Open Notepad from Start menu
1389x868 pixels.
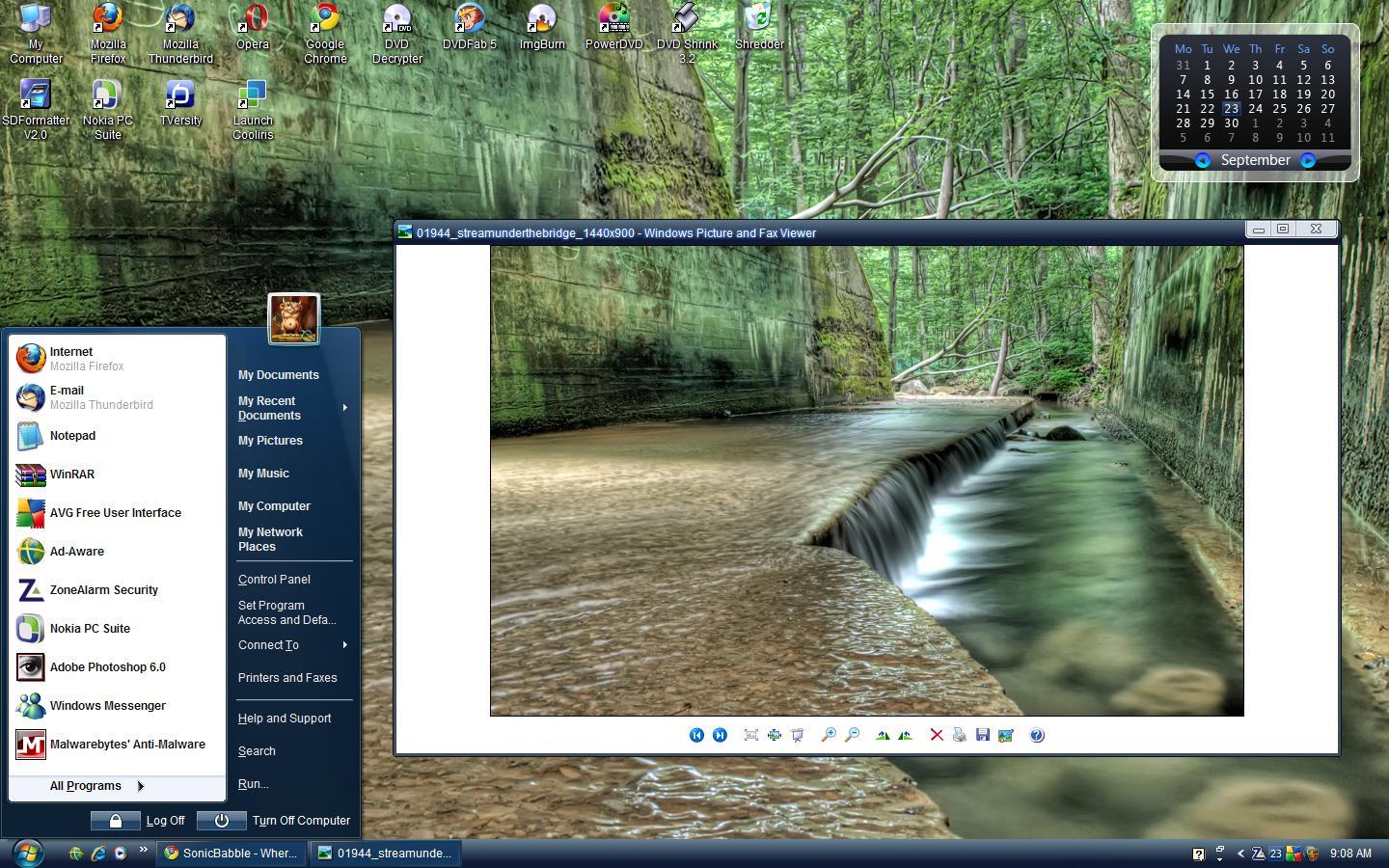(x=117, y=436)
